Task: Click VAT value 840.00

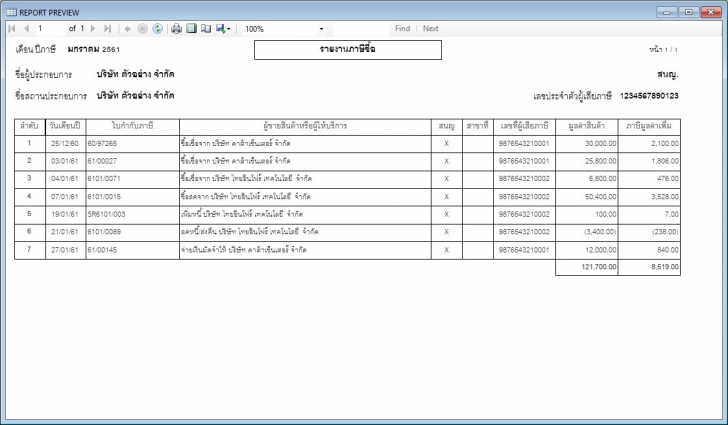Action: pyautogui.click(x=668, y=250)
